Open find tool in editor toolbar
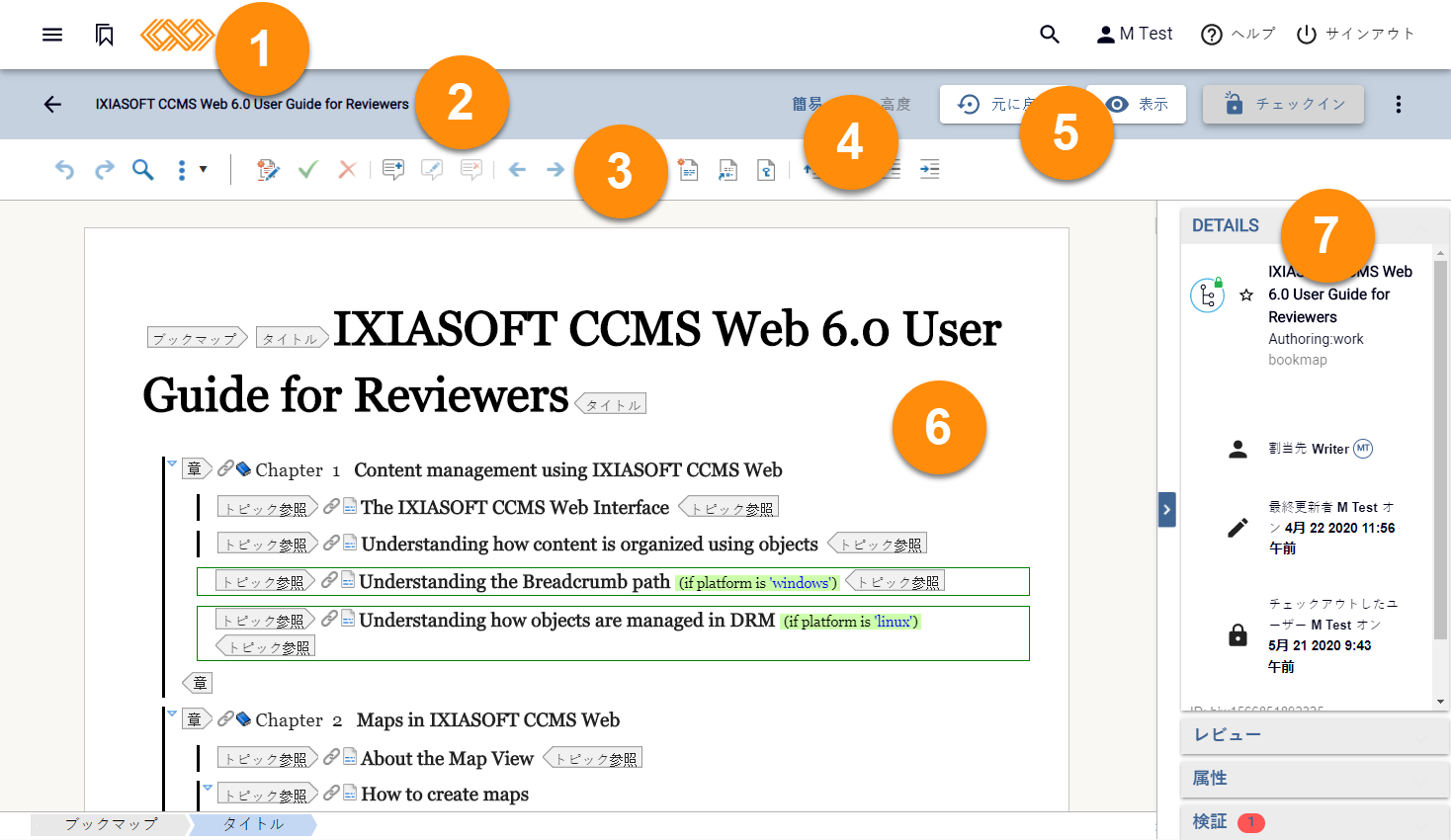 143,170
